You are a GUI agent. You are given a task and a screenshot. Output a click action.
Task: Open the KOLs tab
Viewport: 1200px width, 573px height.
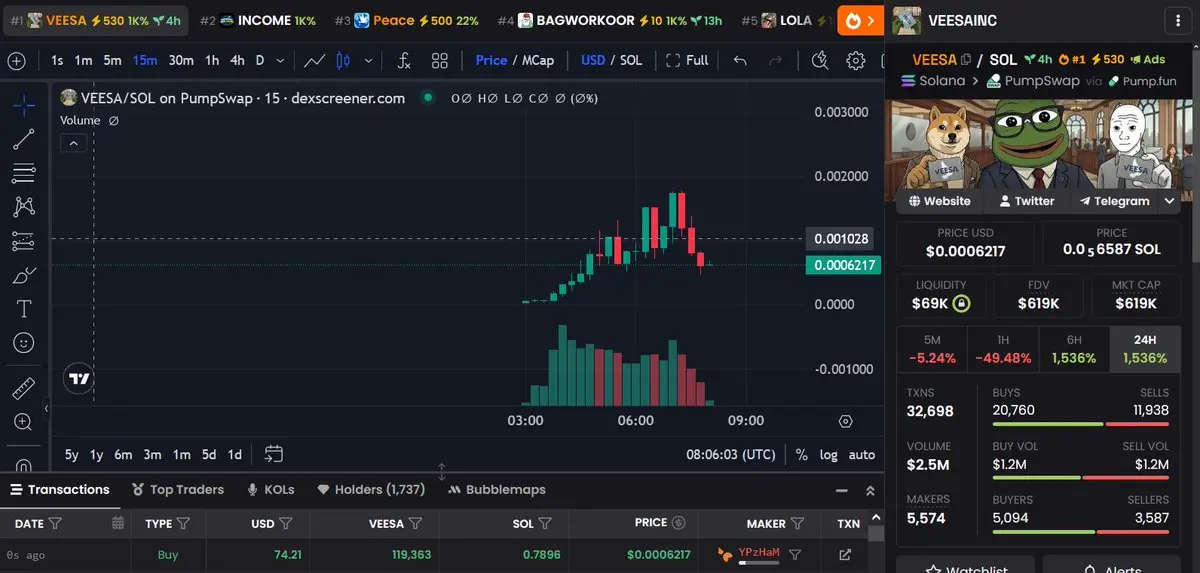270,490
